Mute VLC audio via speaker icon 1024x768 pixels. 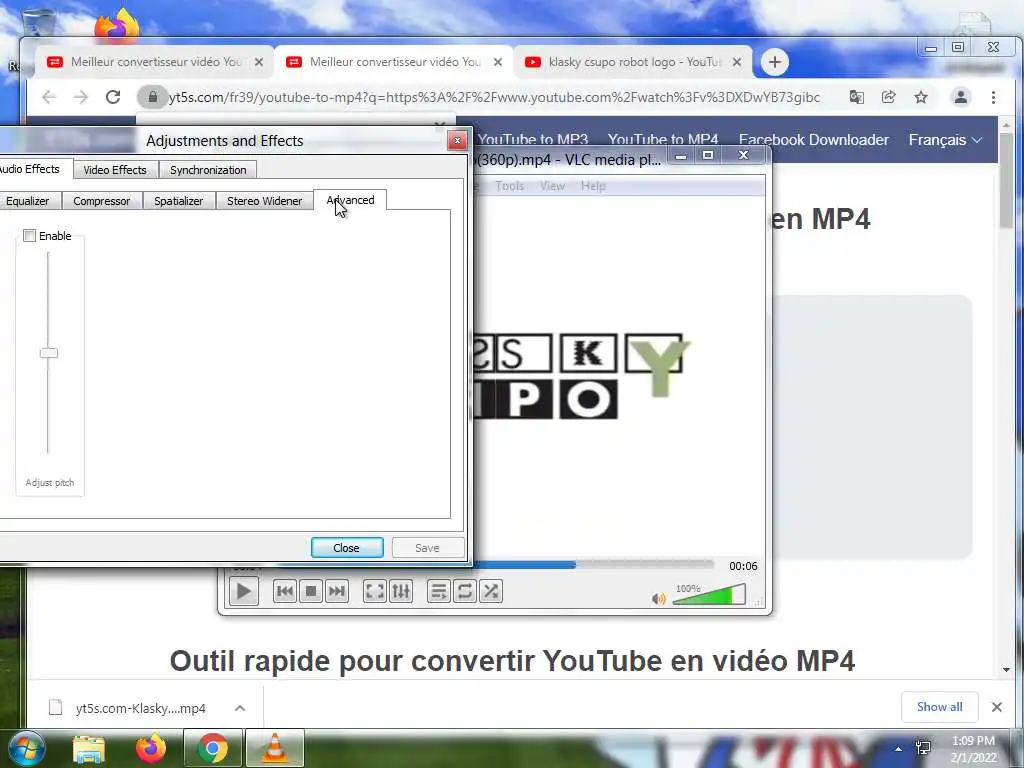tap(658, 598)
